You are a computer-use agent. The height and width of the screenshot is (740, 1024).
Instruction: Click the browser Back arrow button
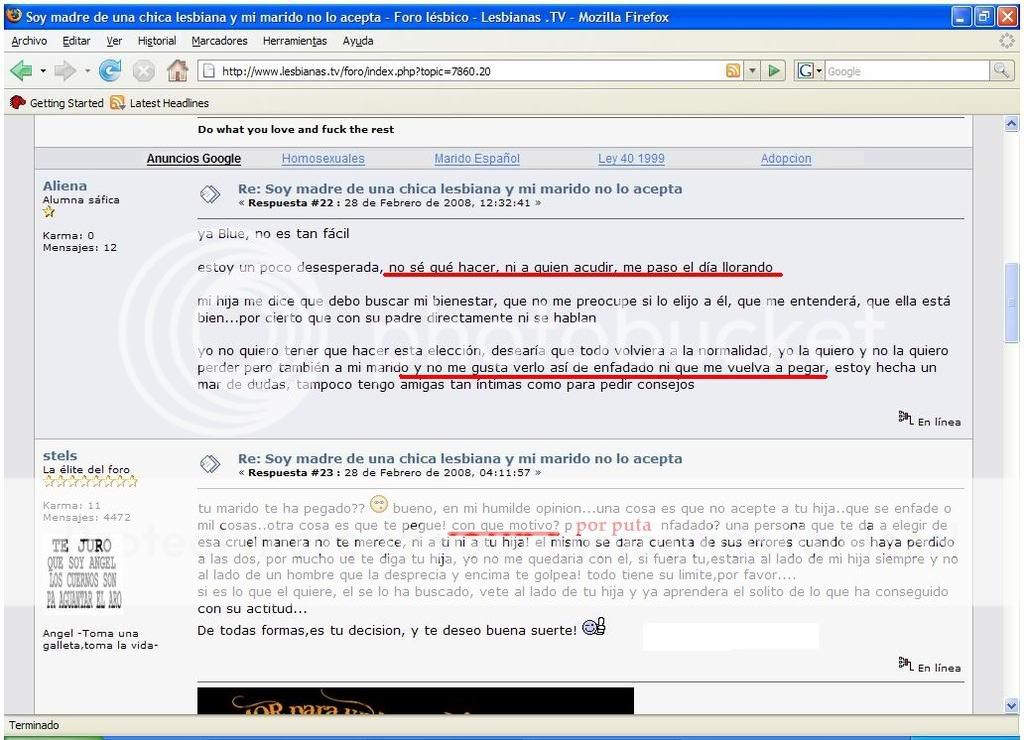click(x=22, y=71)
